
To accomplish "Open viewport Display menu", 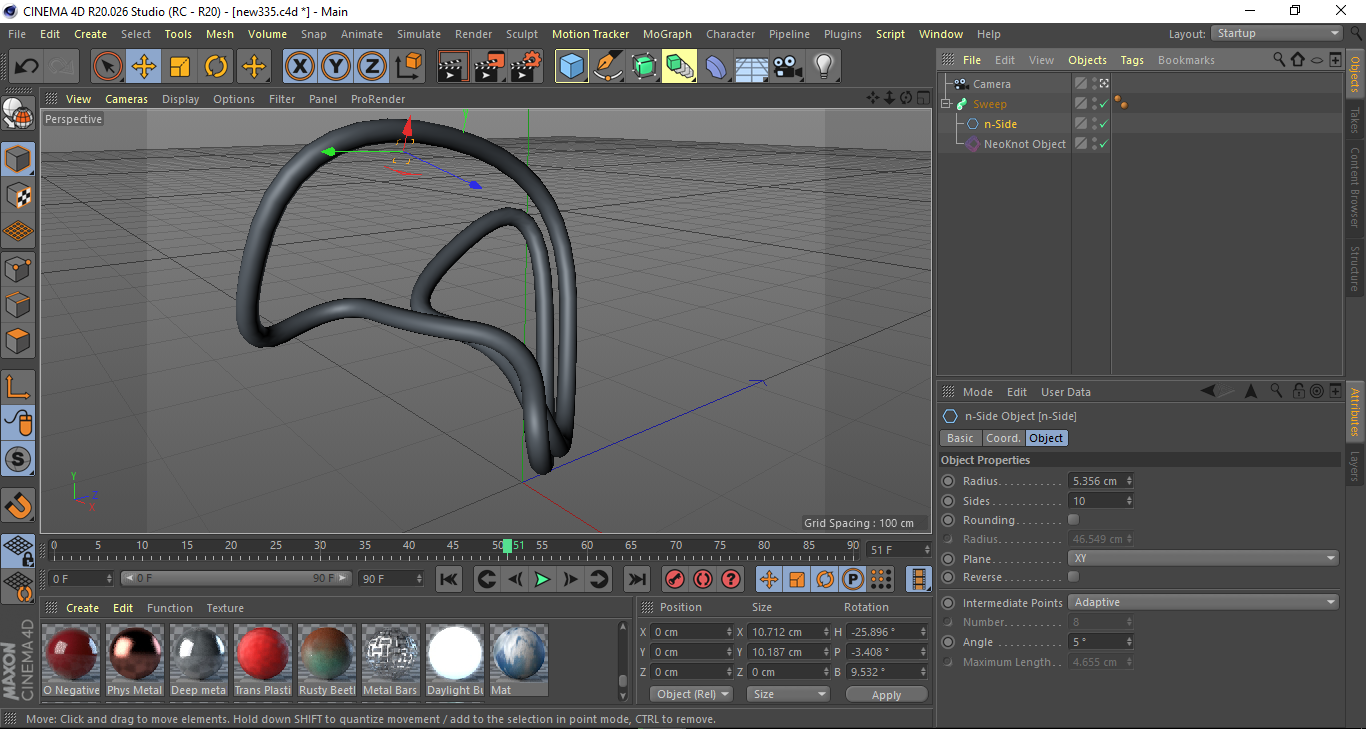I will click(181, 99).
